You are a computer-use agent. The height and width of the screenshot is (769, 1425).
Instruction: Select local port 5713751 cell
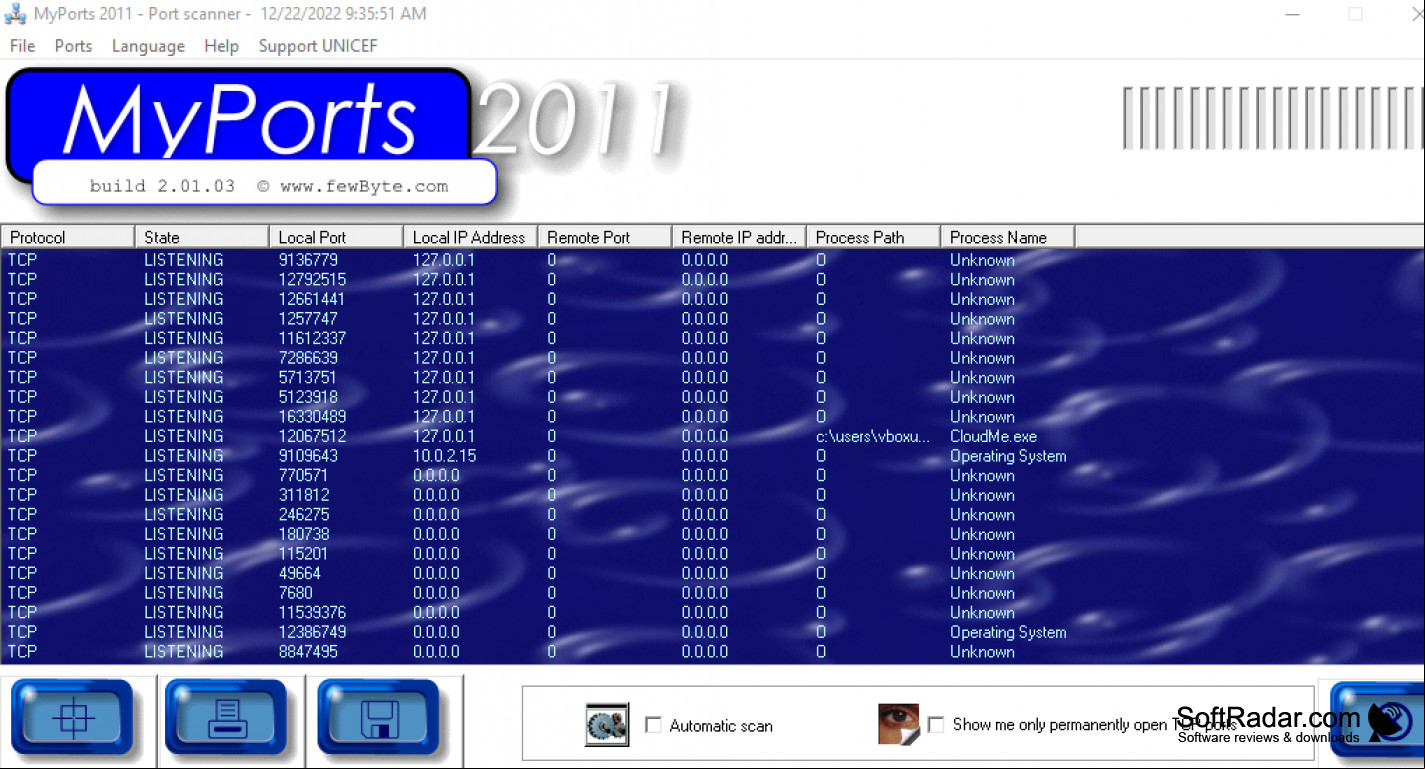click(307, 377)
